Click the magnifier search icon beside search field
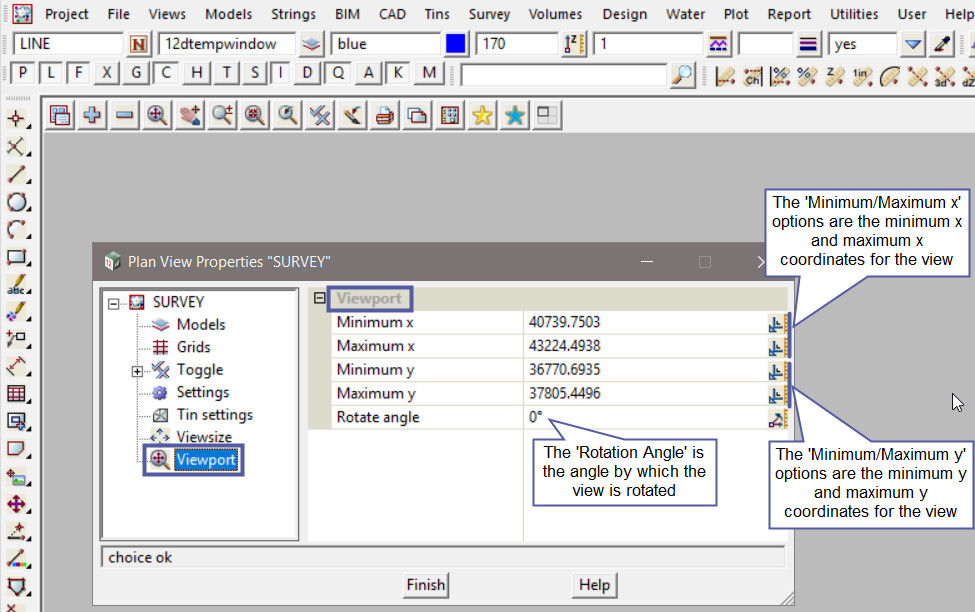The image size is (975, 612). (x=682, y=74)
